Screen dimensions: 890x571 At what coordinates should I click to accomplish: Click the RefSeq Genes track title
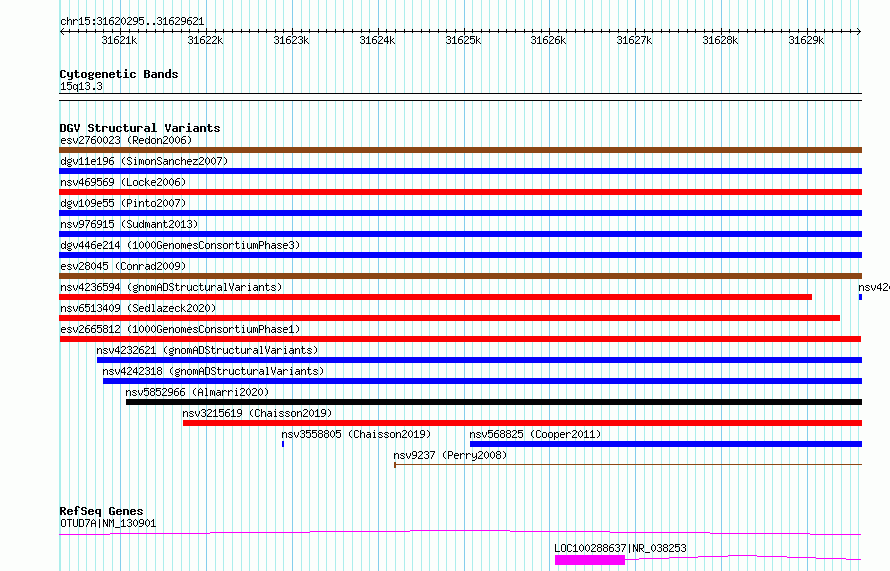pos(101,511)
